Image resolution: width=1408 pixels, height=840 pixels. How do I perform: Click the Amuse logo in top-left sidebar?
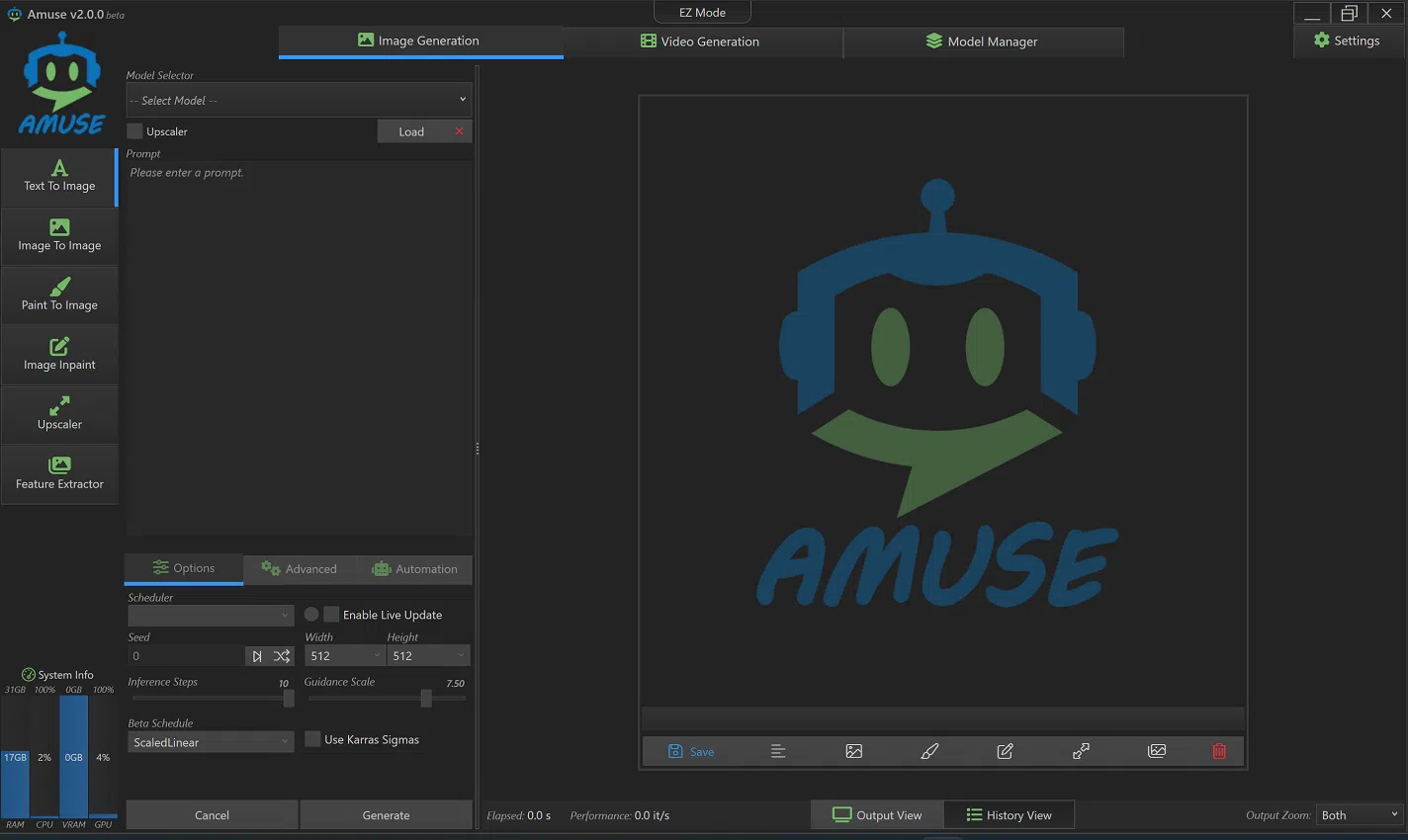pyautogui.click(x=61, y=84)
